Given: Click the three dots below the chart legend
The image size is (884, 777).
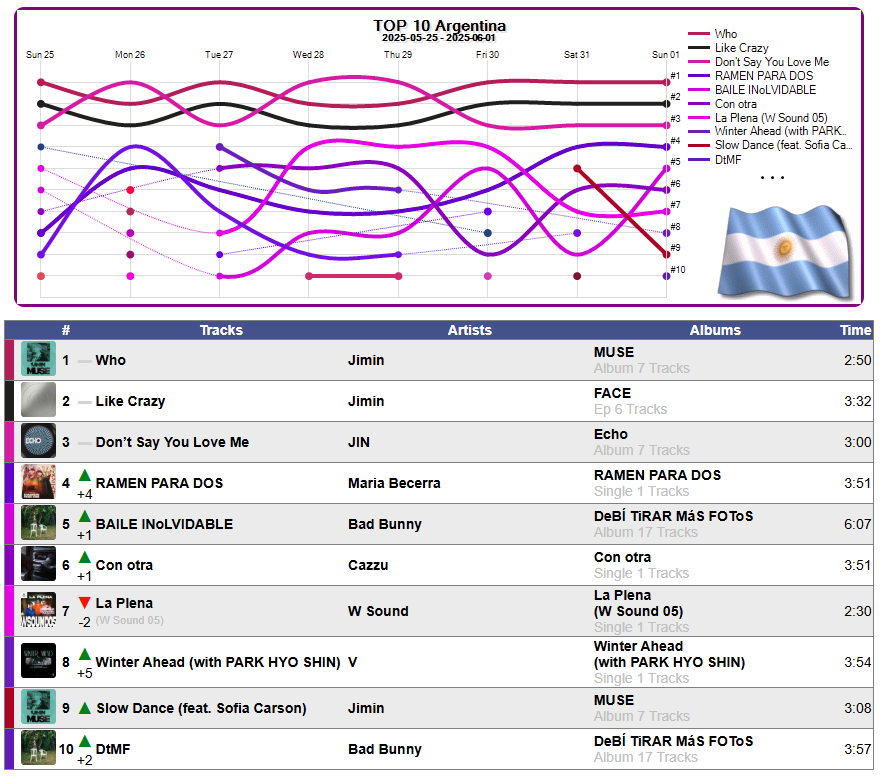Looking at the screenshot, I should [x=772, y=178].
